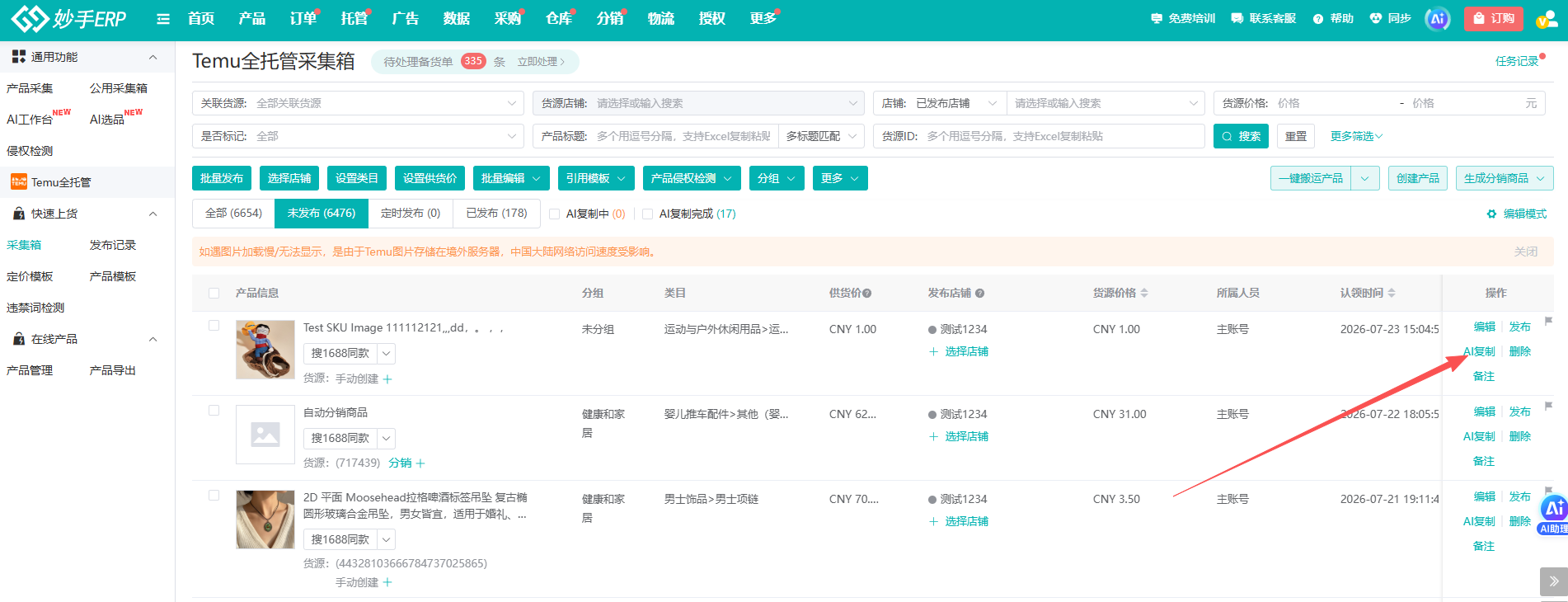
Task: Open the 分组 dropdown button
Action: tap(777, 178)
